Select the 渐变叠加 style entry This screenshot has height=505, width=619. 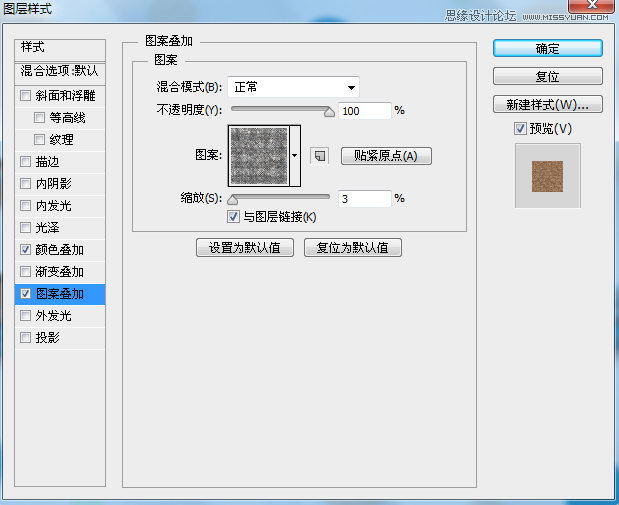[x=60, y=272]
